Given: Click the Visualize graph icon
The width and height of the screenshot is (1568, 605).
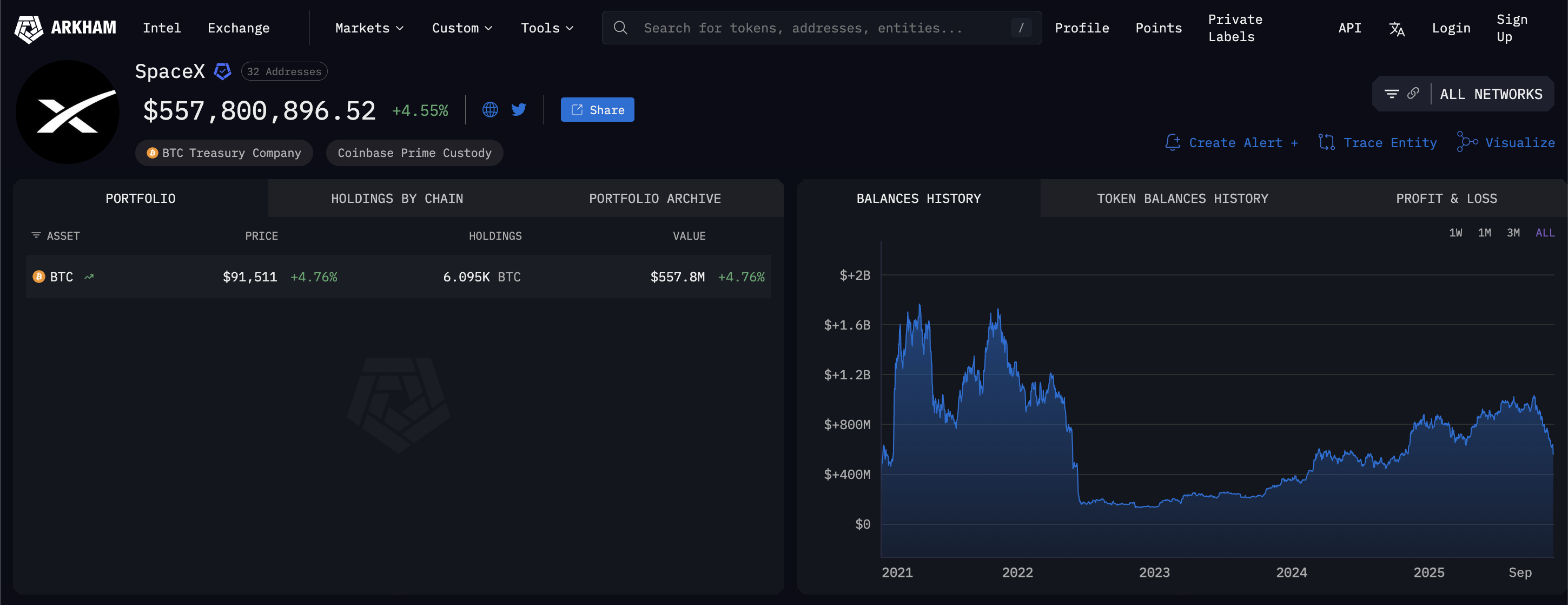Looking at the screenshot, I should [1466, 142].
